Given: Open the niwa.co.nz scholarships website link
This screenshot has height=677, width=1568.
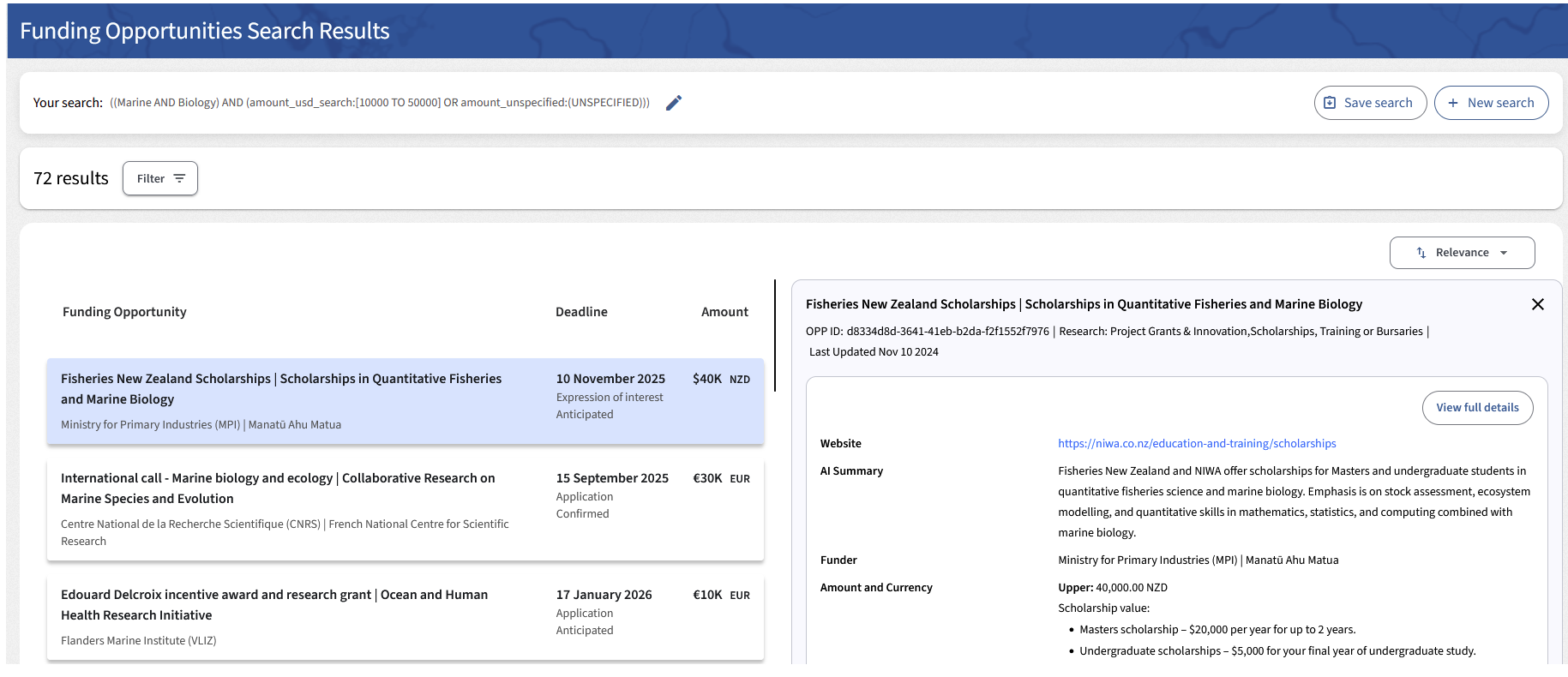Looking at the screenshot, I should [1197, 444].
